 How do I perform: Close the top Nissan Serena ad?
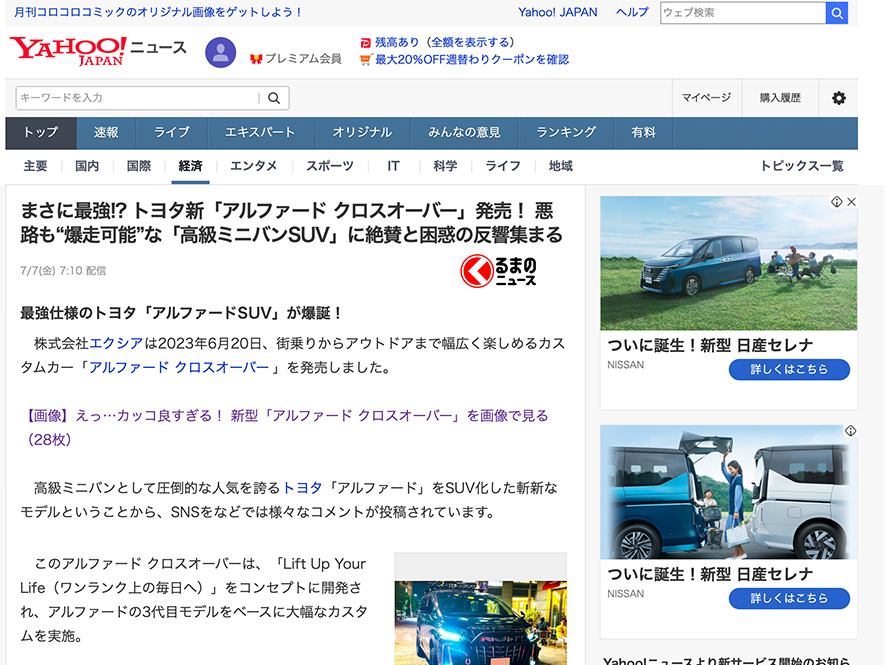click(851, 202)
